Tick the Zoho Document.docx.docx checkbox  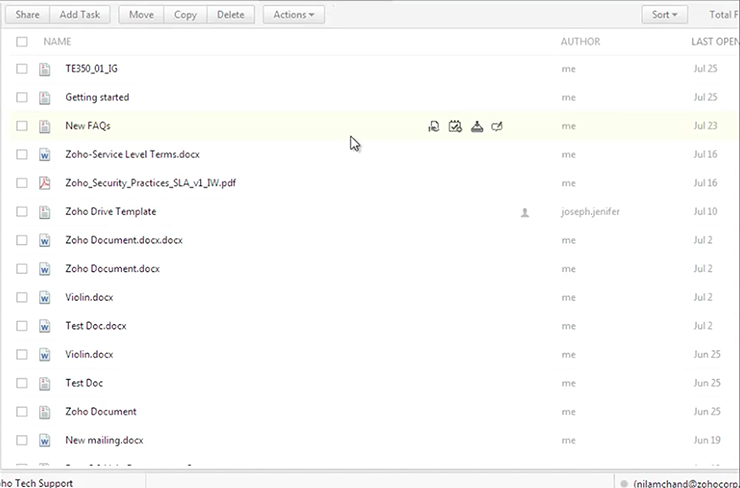tap(22, 240)
